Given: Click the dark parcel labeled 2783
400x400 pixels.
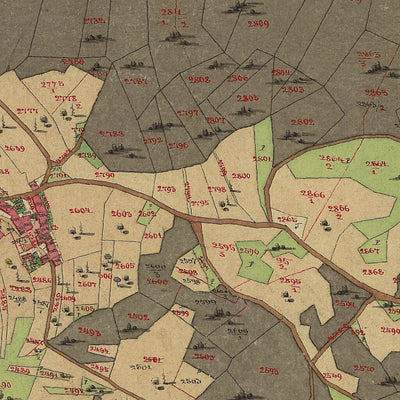Looking at the screenshot, I should point(112,134).
